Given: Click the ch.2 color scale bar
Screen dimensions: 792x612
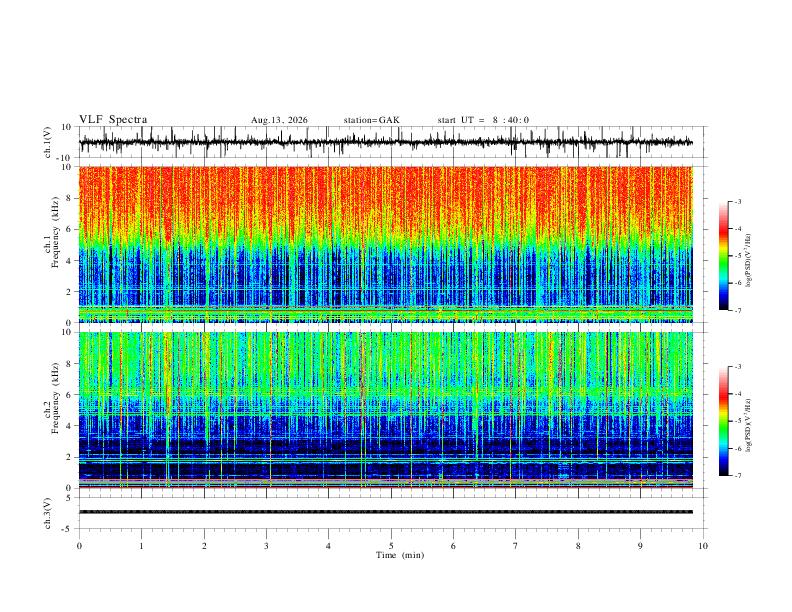Looking at the screenshot, I should (723, 421).
